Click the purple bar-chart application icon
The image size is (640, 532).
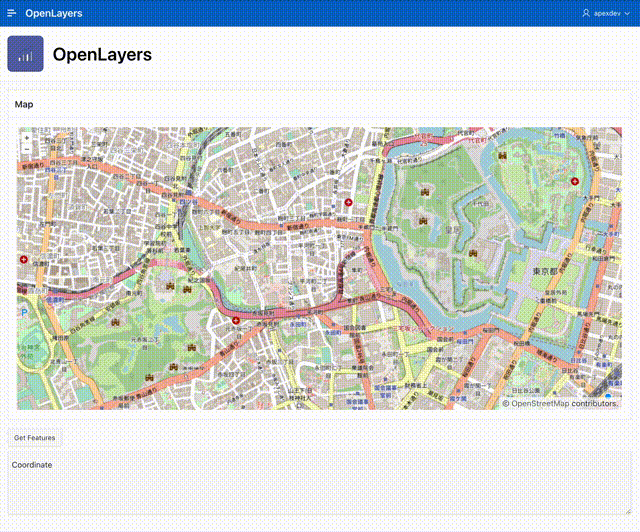point(25,53)
